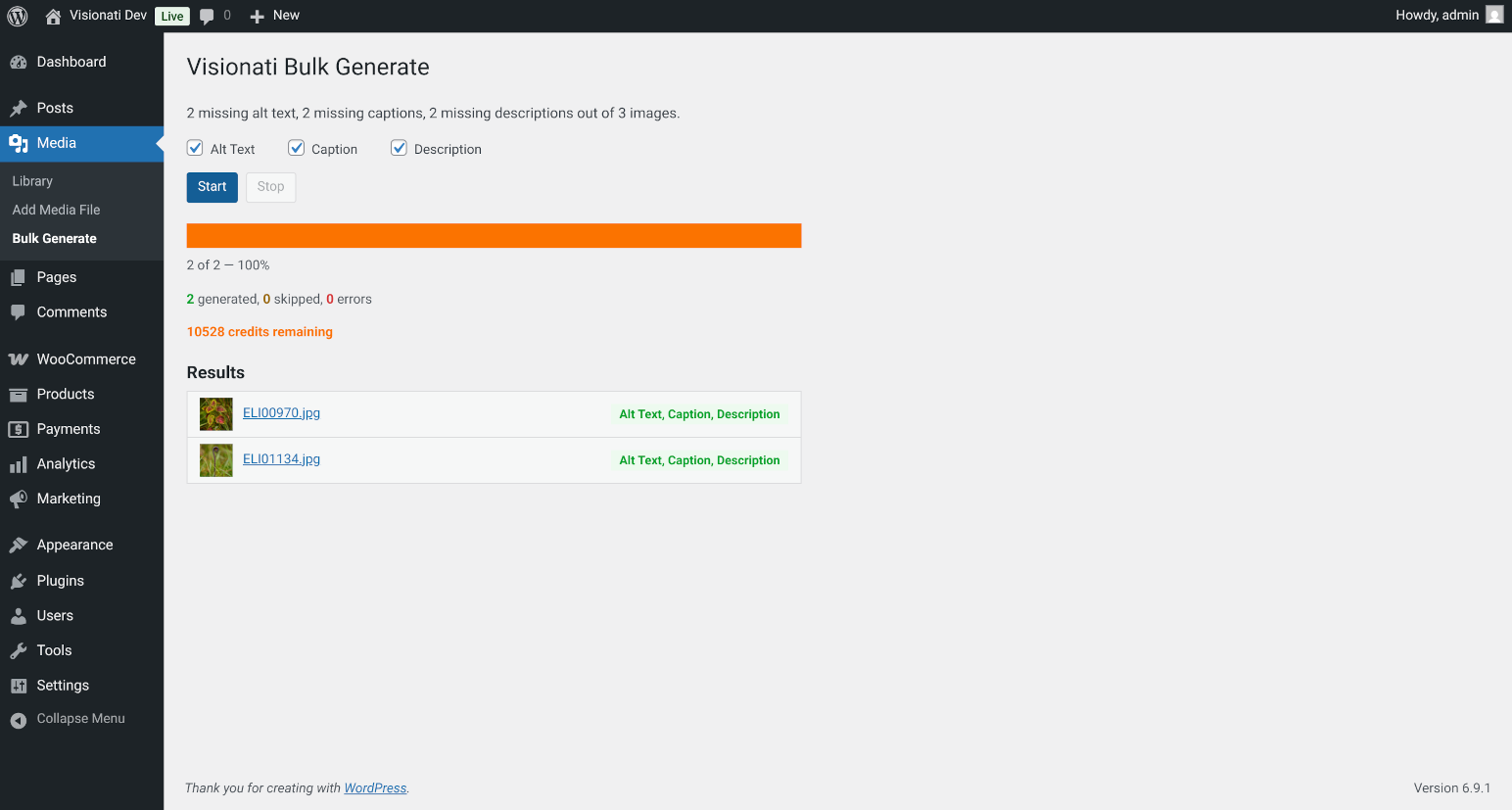Disable the Caption checkbox
Viewport: 1512px width, 810px height.
296,147
